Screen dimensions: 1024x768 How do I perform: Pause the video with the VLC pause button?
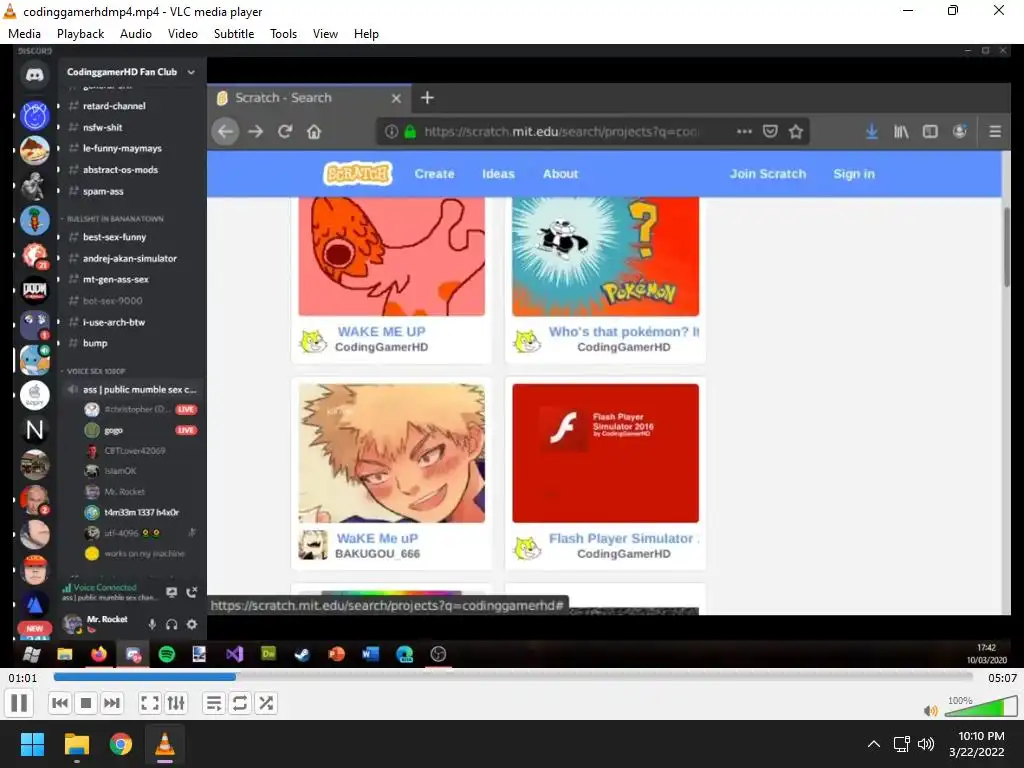pos(20,703)
